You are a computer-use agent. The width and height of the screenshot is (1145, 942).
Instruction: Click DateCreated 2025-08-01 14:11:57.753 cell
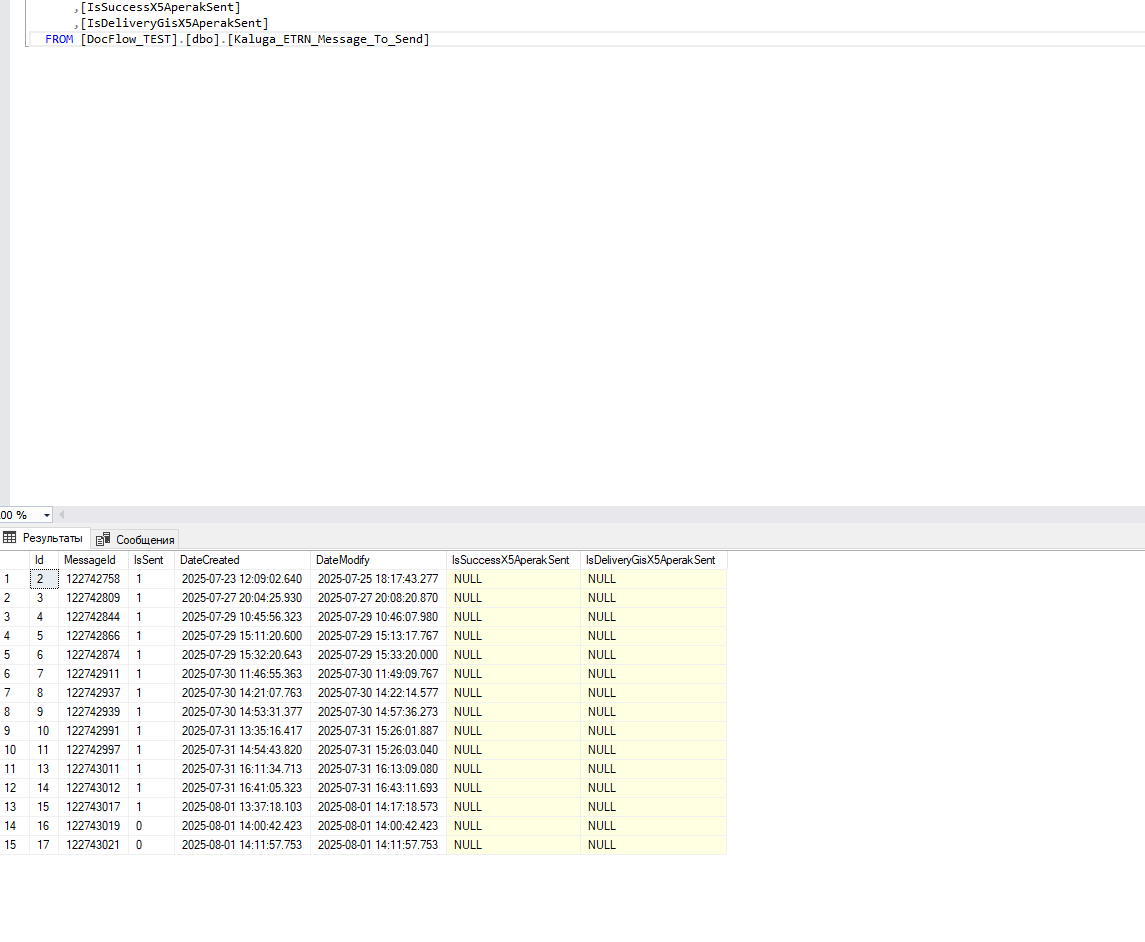pos(242,845)
